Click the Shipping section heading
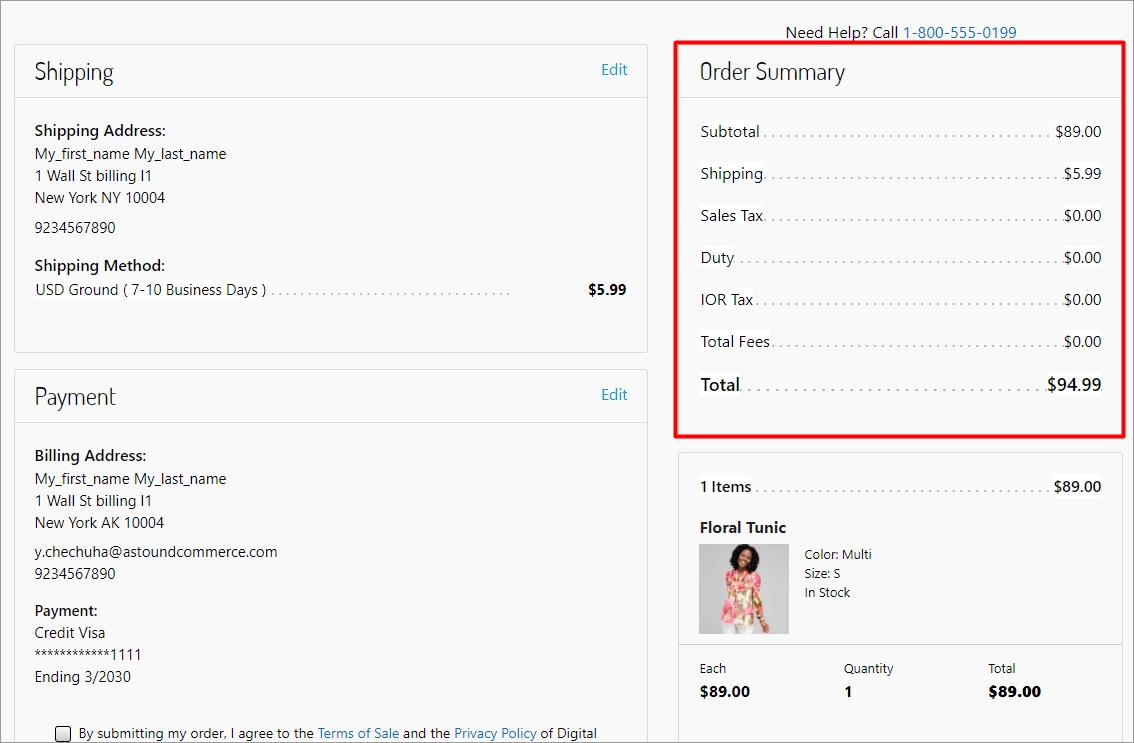The image size is (1134, 743). coord(74,72)
